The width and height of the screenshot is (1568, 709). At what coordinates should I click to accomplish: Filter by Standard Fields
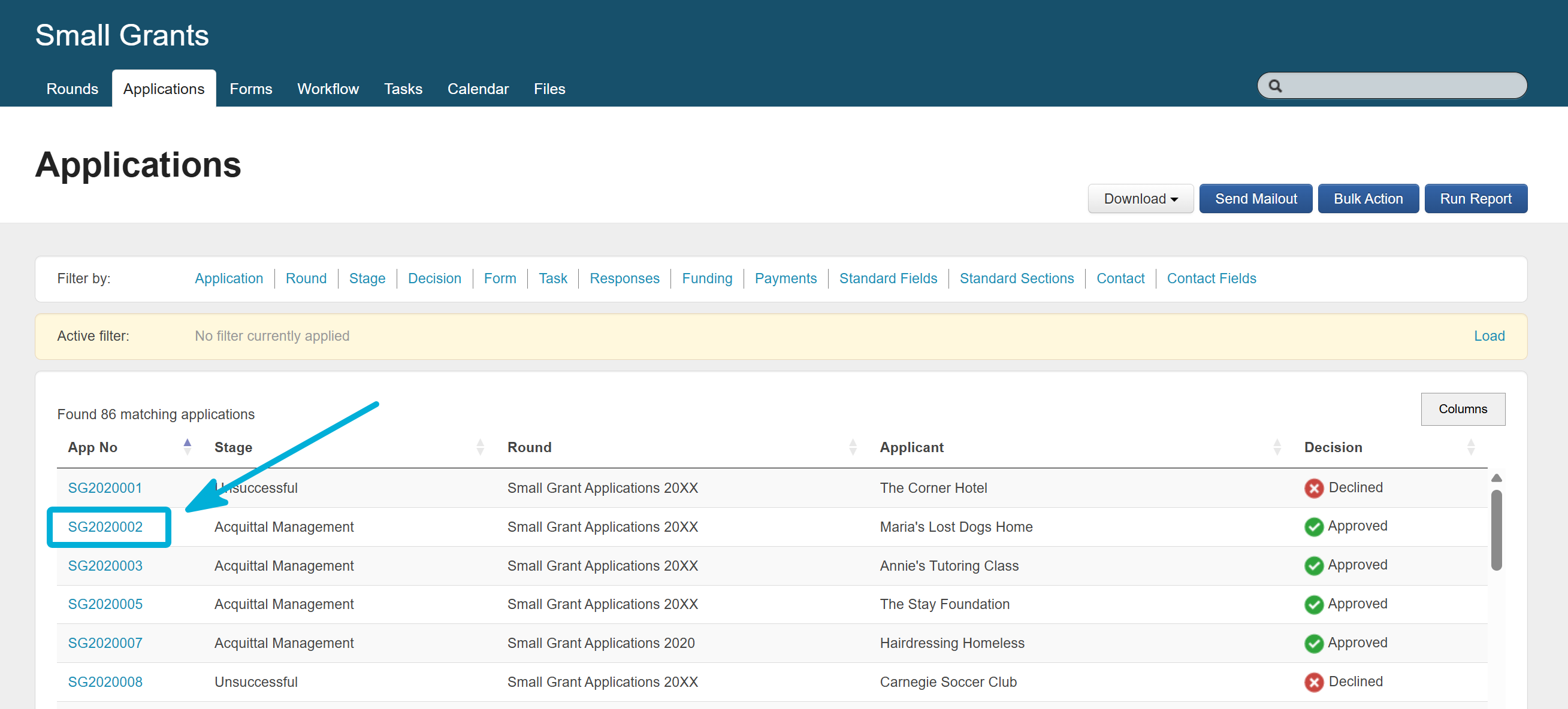click(888, 278)
